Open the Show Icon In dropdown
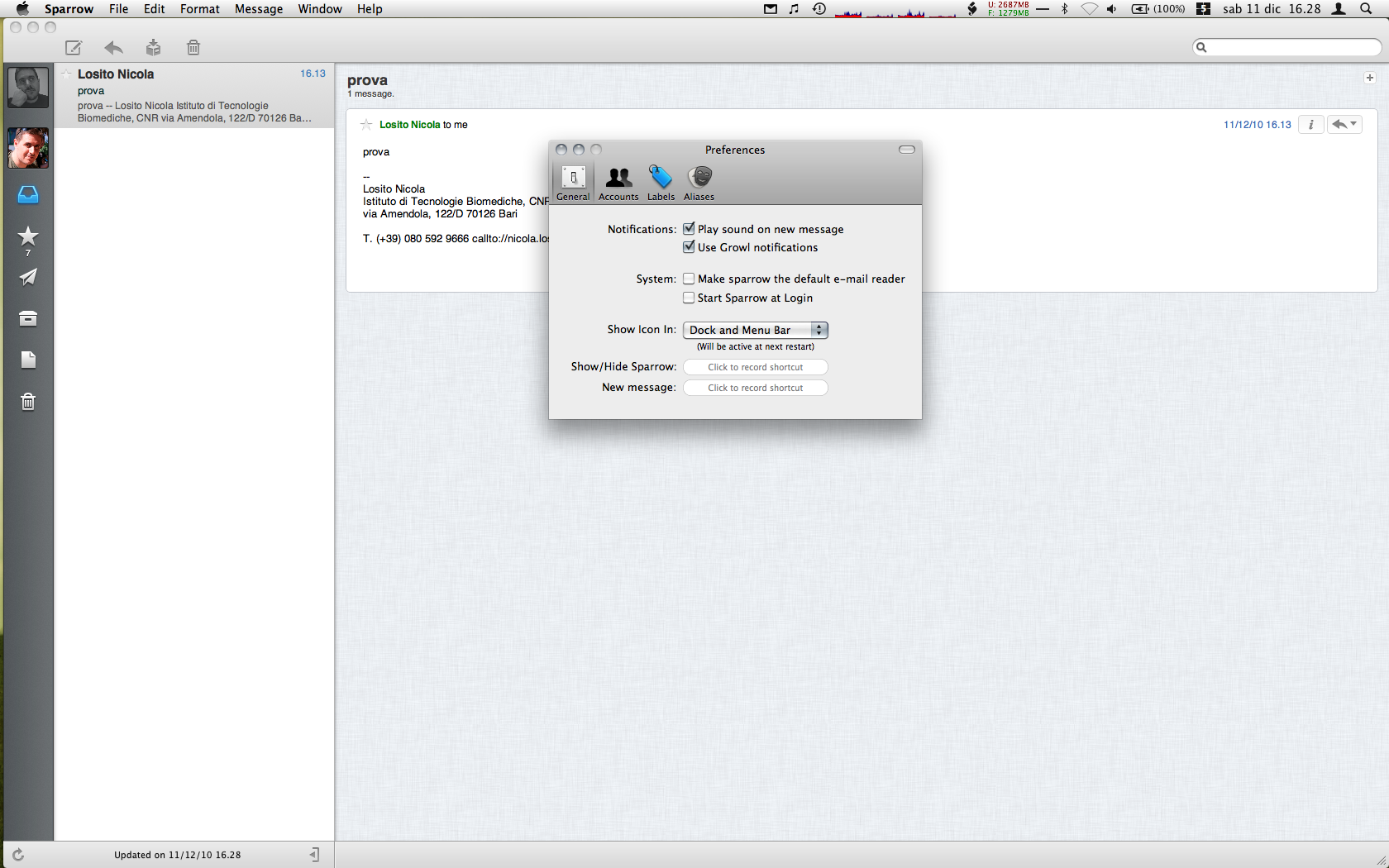This screenshot has width=1389, height=868. point(756,330)
